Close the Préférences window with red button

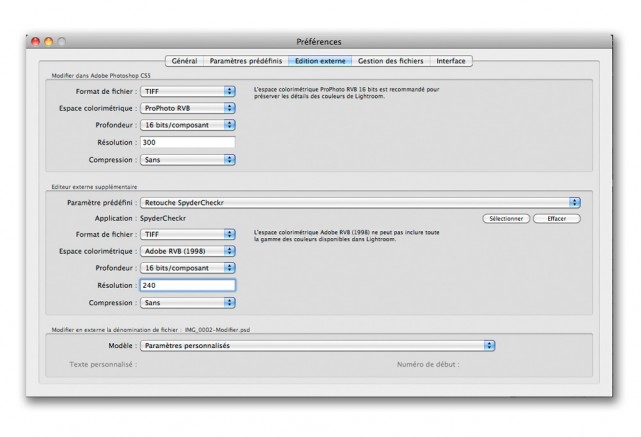click(36, 41)
